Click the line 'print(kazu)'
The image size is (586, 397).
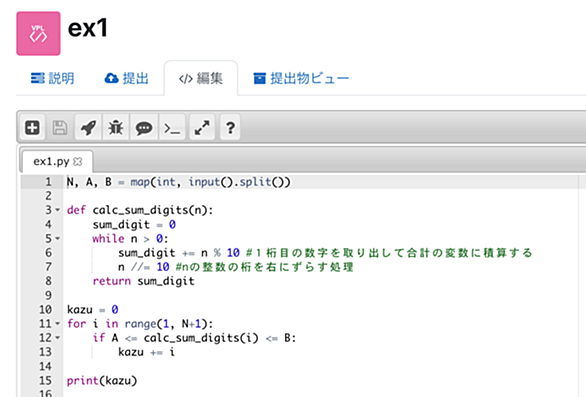tap(102, 381)
